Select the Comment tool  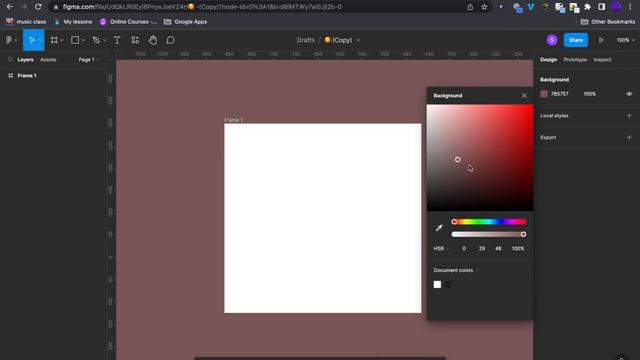pos(171,40)
